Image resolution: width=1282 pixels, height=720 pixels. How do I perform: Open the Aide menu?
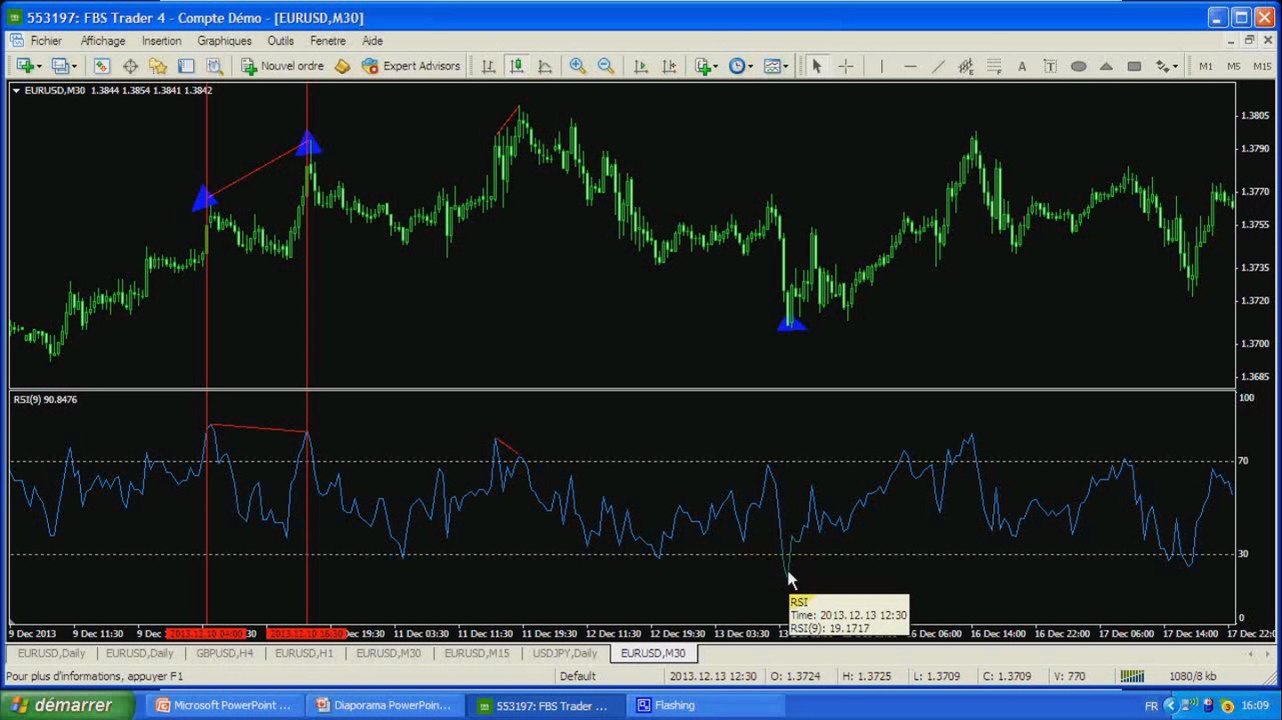tap(372, 41)
